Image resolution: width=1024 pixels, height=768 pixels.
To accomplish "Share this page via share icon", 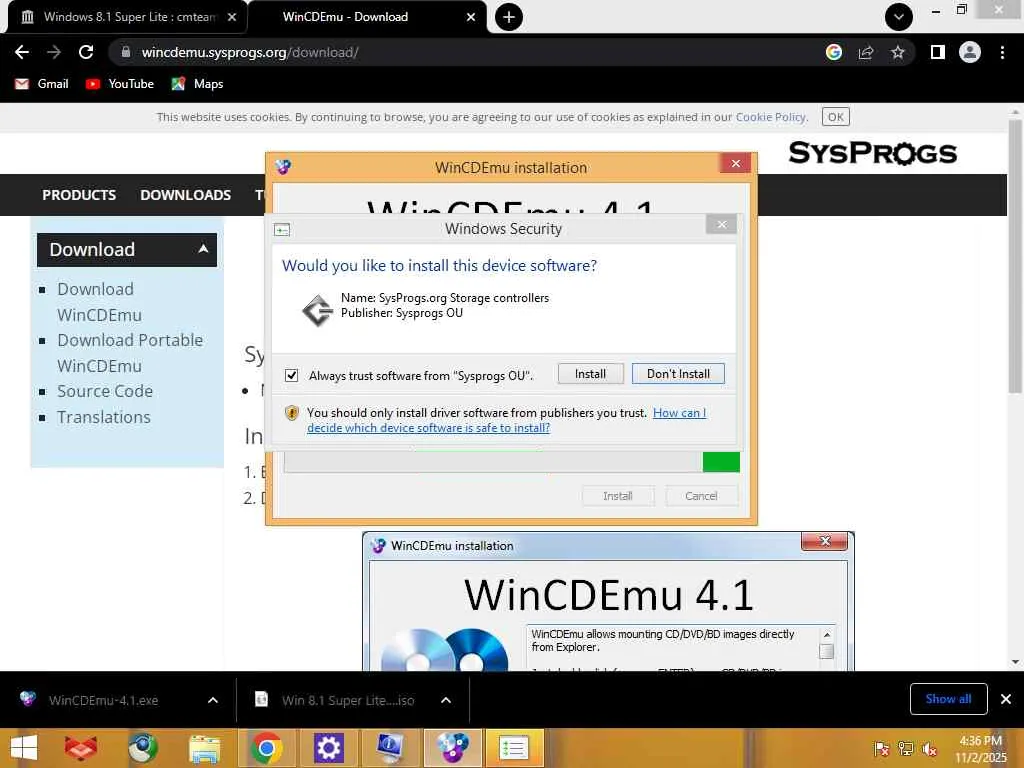I will [866, 52].
